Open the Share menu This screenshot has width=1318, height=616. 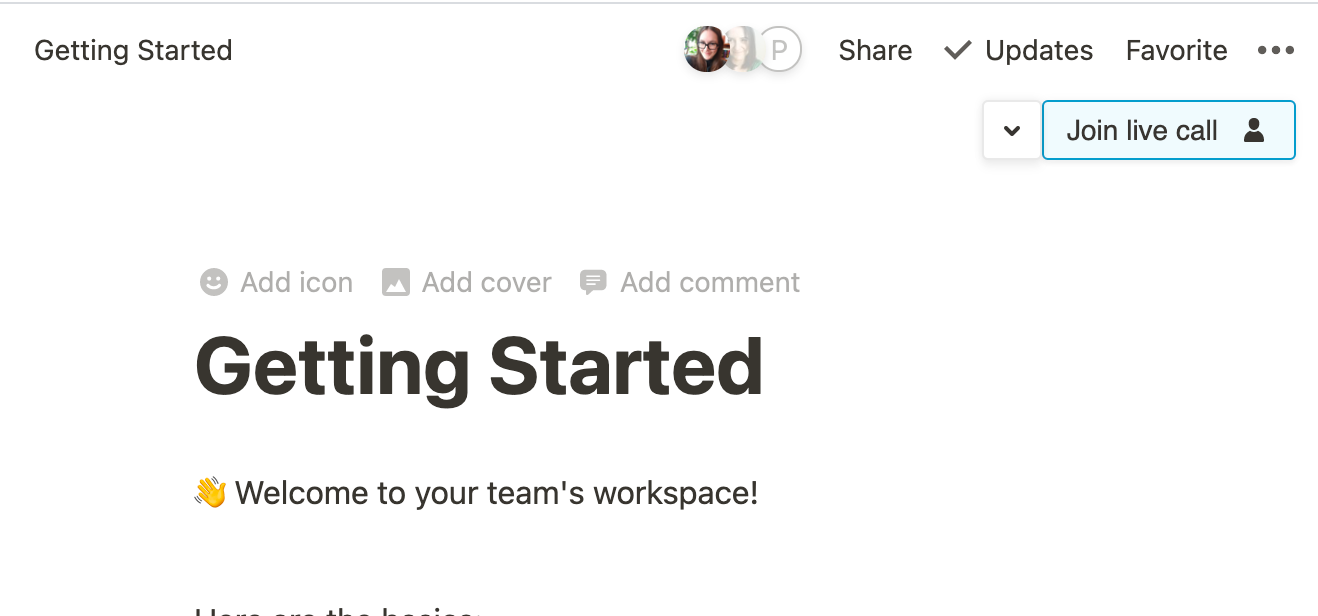(875, 50)
